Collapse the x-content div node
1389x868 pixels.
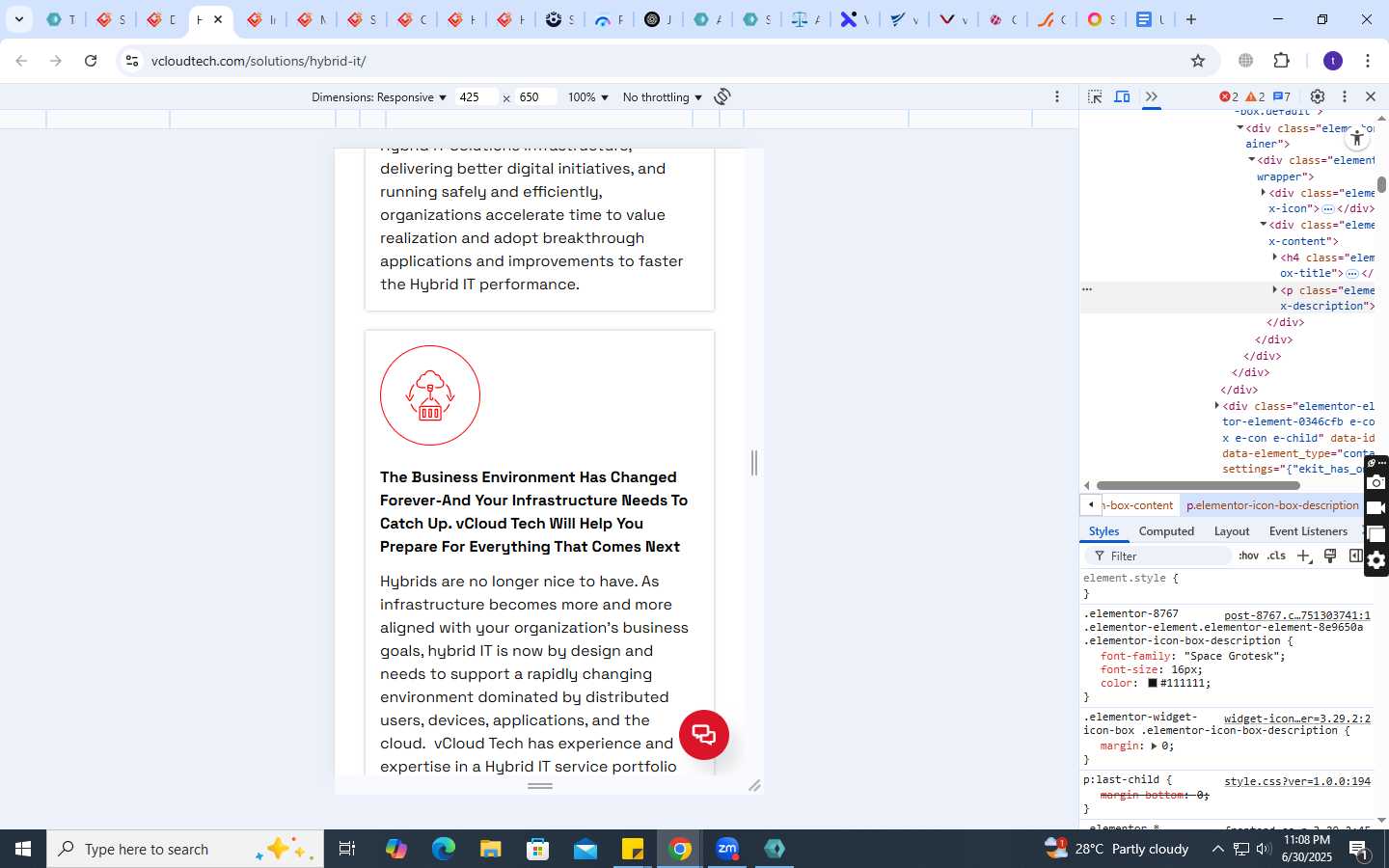(x=1264, y=225)
